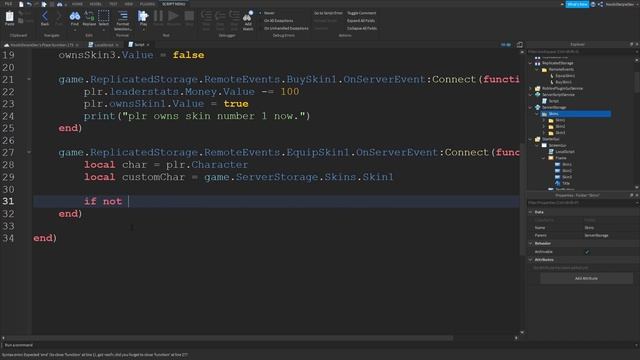Click the Explorer filter input field
The width and height of the screenshot is (640, 360).
pos(580,52)
